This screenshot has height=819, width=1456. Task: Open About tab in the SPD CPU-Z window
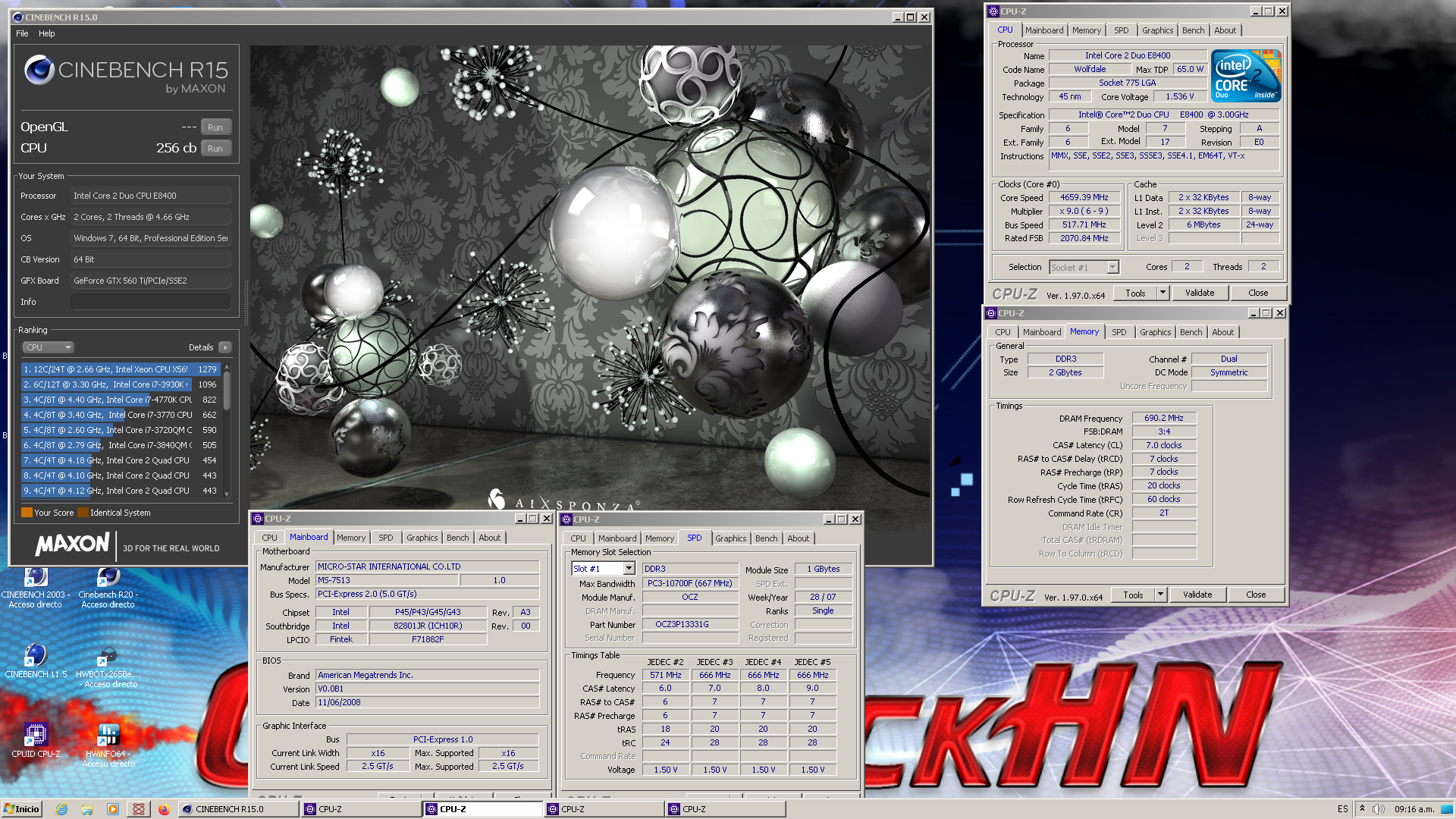pyautogui.click(x=798, y=538)
